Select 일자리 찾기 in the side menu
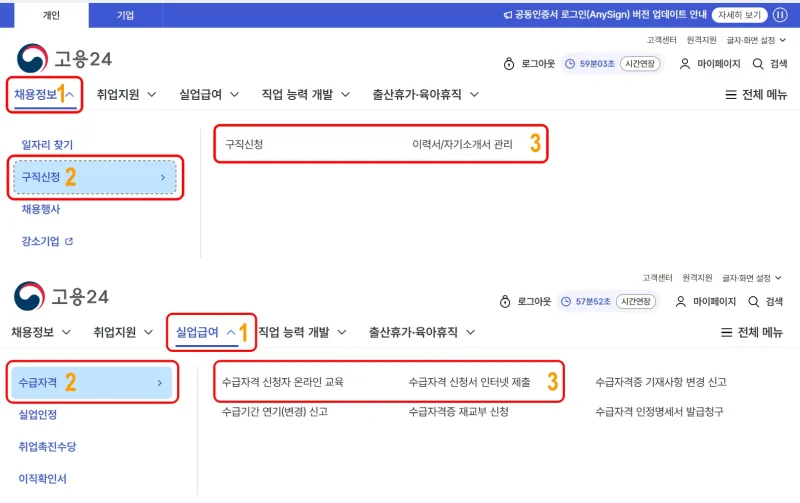800x503 pixels. (x=47, y=145)
